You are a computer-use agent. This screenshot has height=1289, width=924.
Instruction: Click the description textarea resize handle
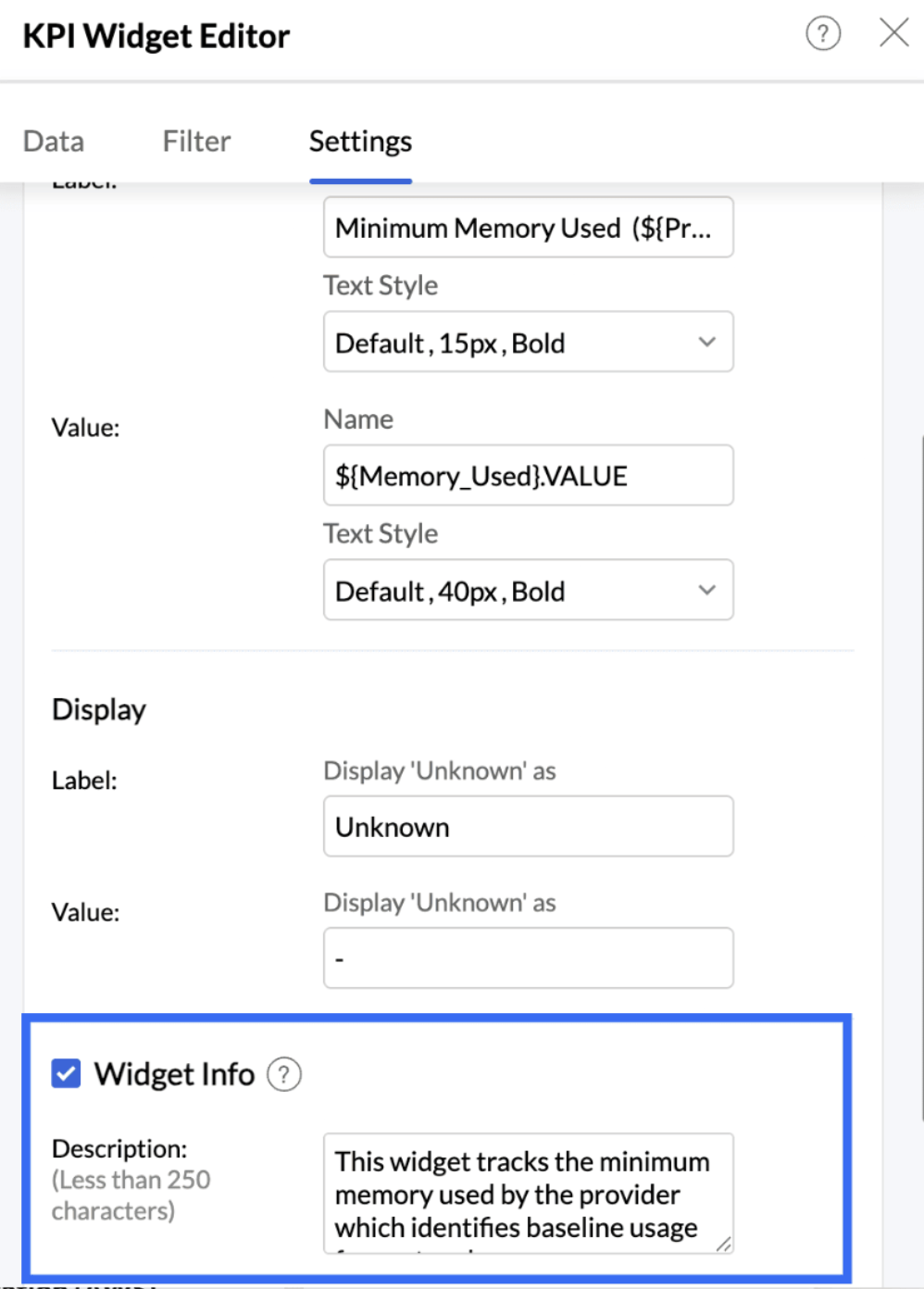[724, 1245]
